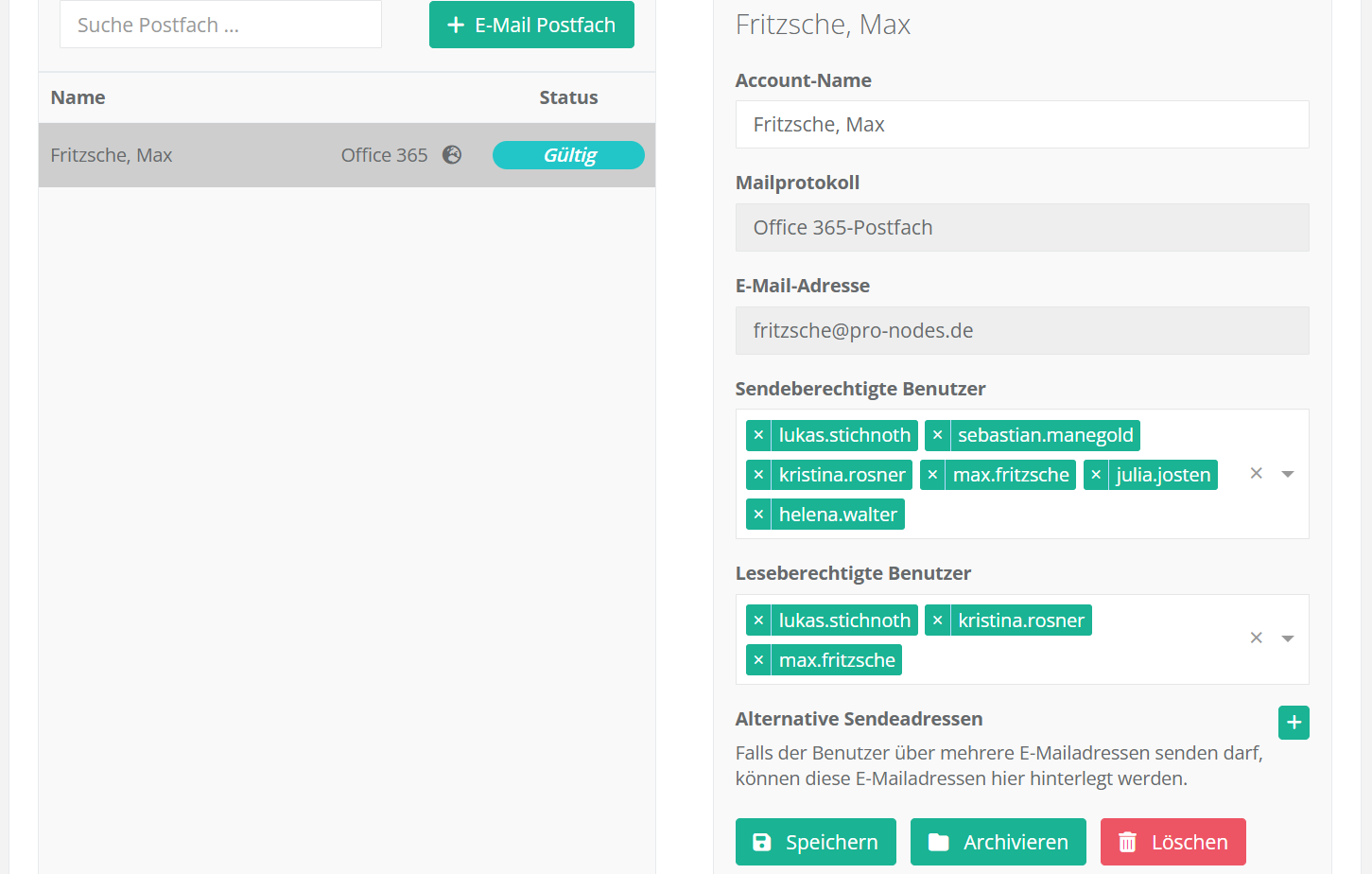Remove sebastian.manegold tag from send permissions
This screenshot has height=874, width=1372.
[937, 435]
